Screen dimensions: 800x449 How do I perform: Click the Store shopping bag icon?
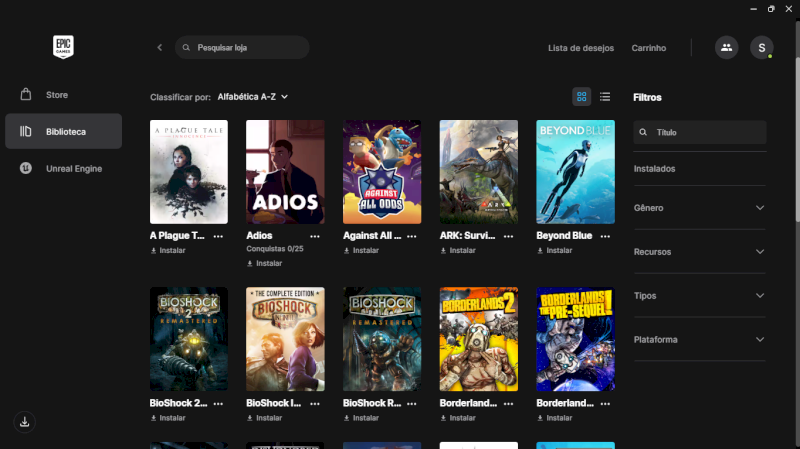(x=26, y=94)
